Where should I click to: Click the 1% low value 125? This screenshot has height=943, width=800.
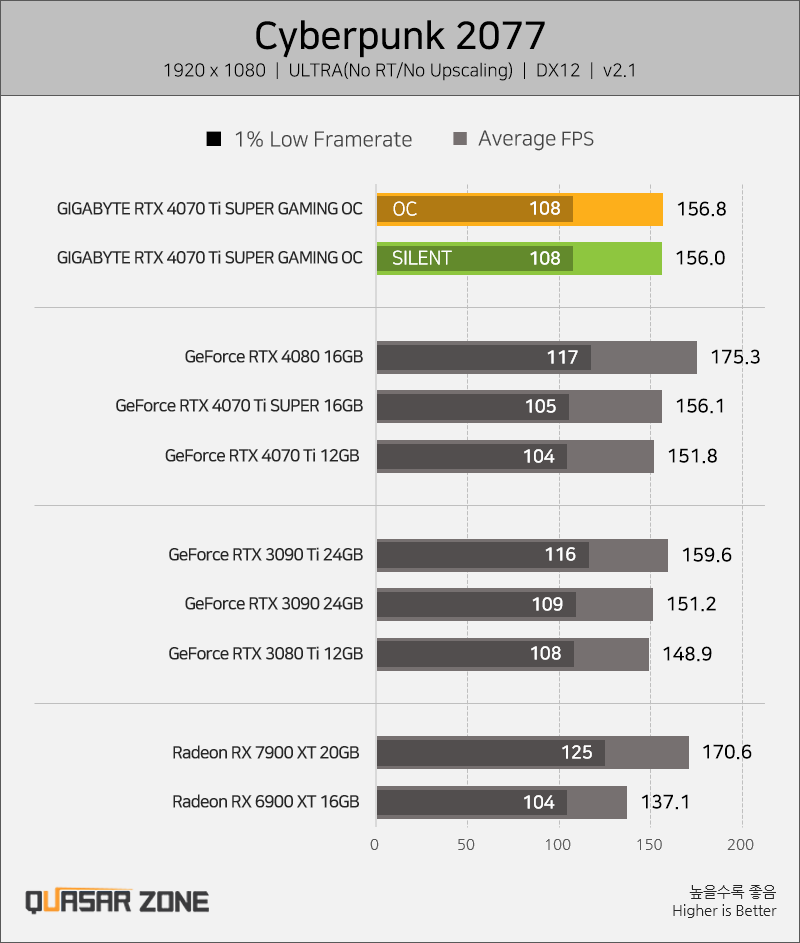576,752
